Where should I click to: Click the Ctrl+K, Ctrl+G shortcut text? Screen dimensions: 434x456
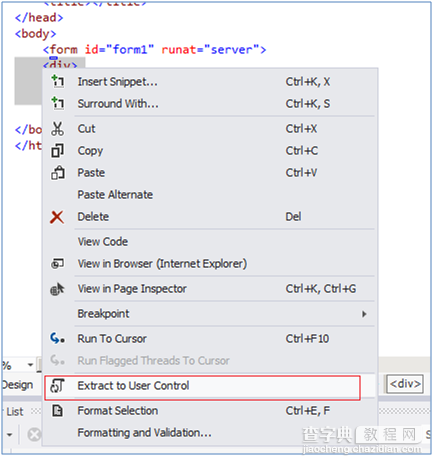(x=321, y=289)
